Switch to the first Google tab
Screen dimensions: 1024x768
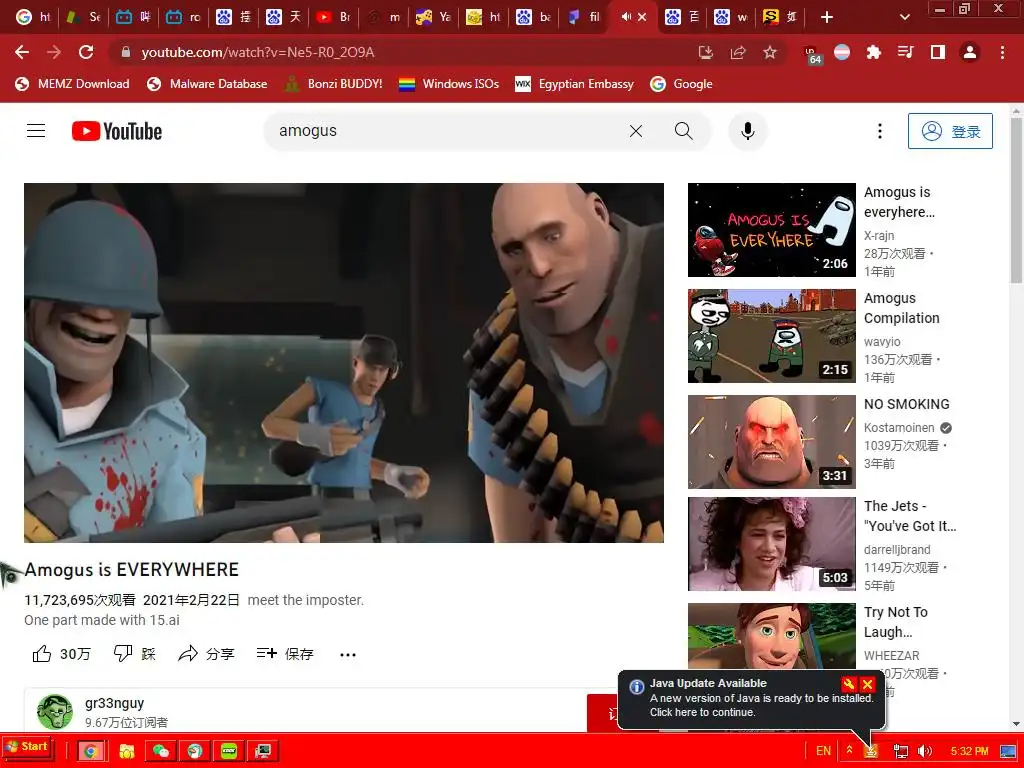(x=33, y=17)
